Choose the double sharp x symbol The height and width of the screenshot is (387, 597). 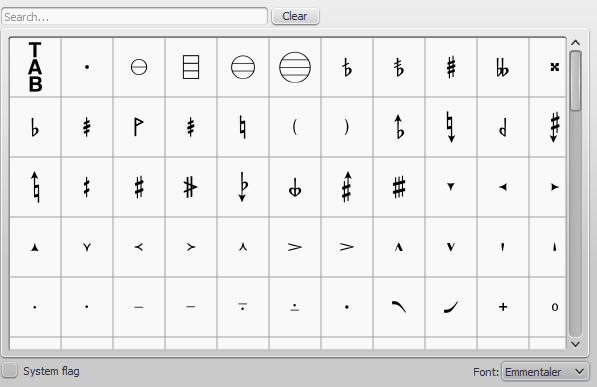[x=548, y=67]
